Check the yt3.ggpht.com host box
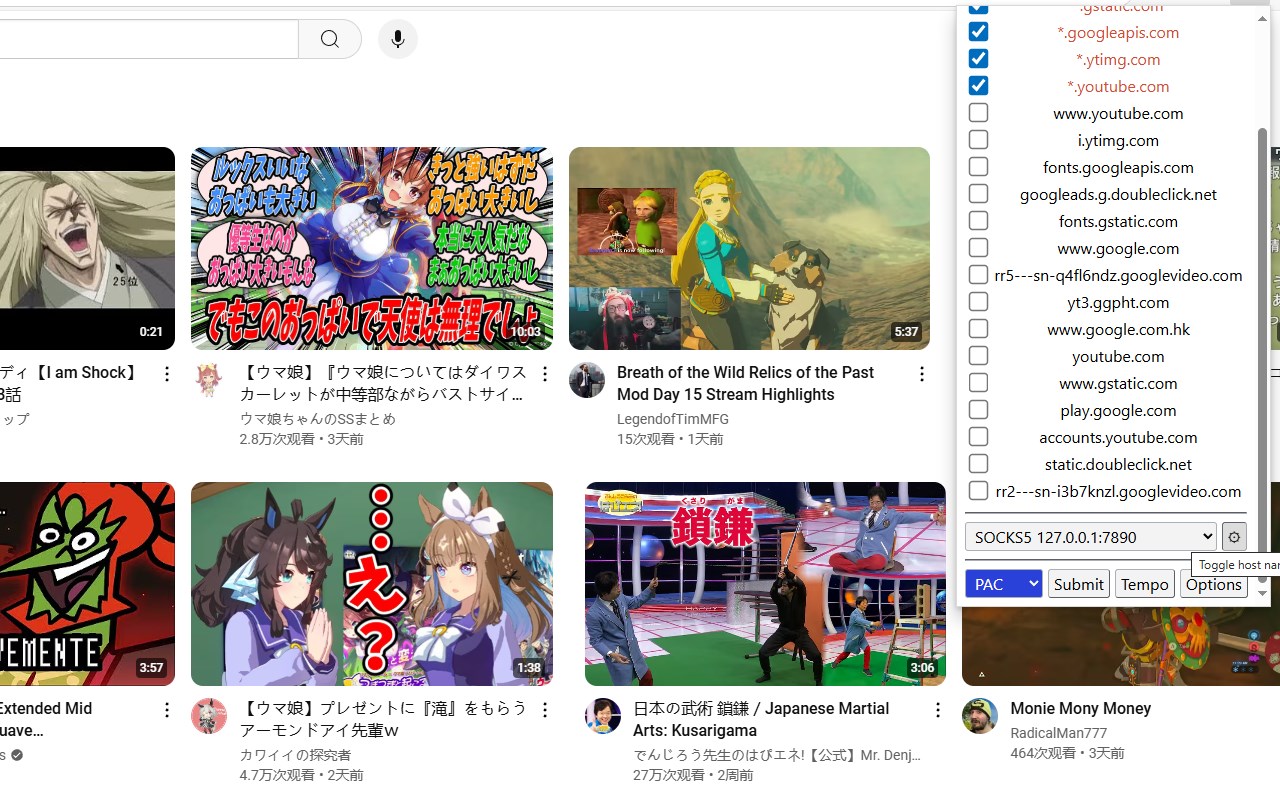This screenshot has height=800, width=1280. (x=978, y=302)
